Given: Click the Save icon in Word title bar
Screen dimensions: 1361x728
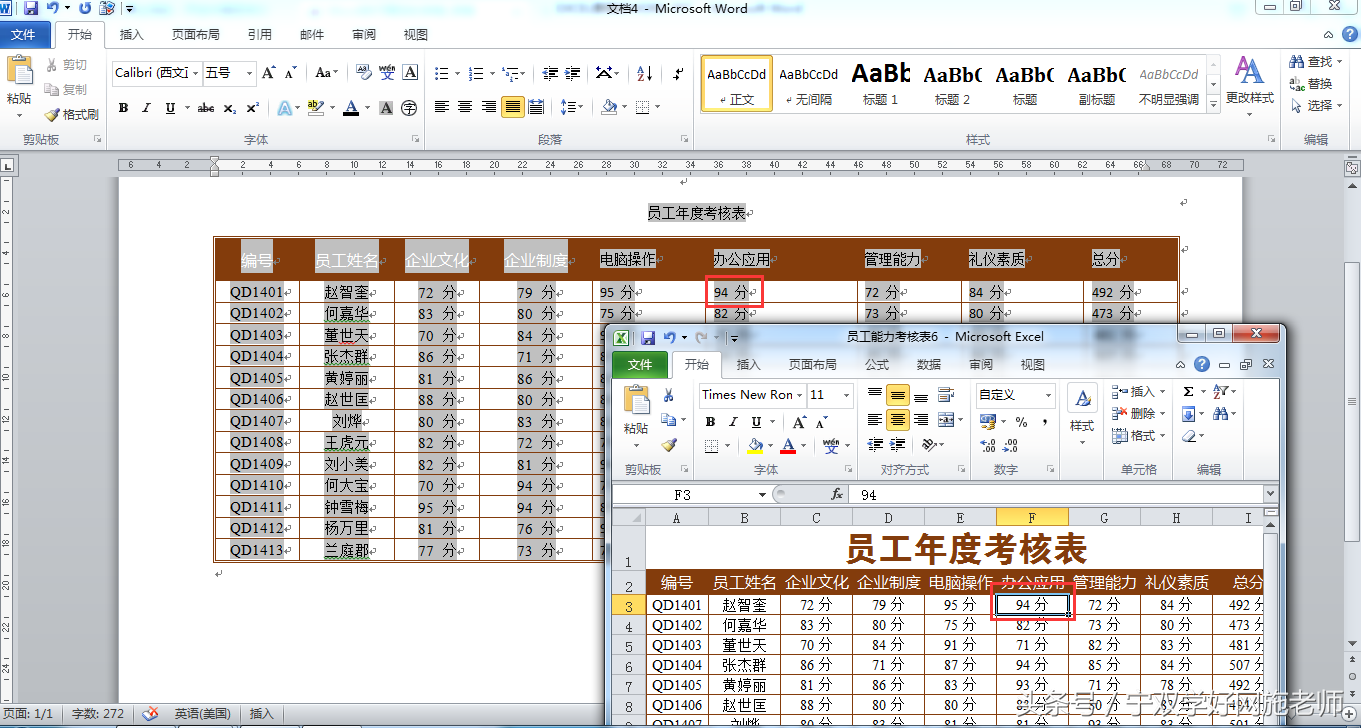Looking at the screenshot, I should pyautogui.click(x=32, y=8).
